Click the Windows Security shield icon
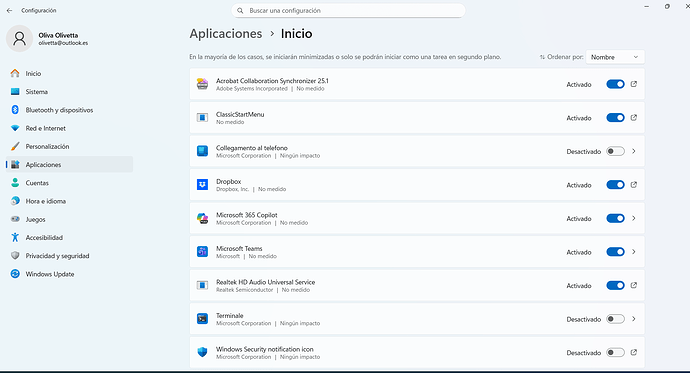This screenshot has height=373, width=690. tap(202, 352)
